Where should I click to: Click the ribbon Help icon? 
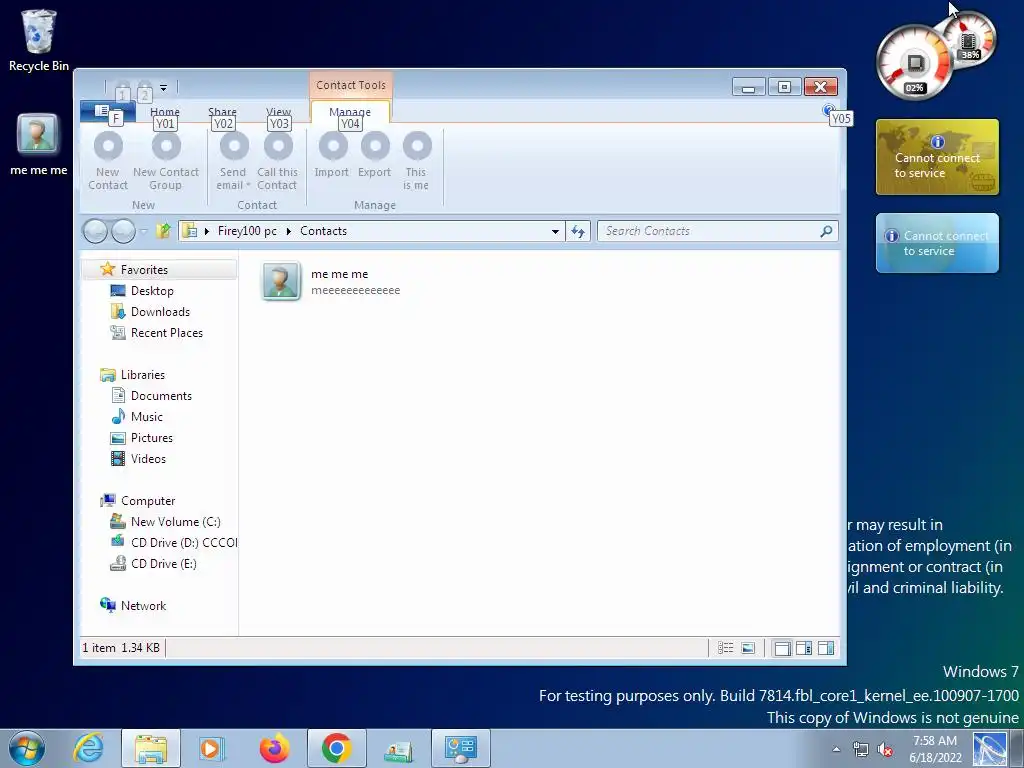828,110
